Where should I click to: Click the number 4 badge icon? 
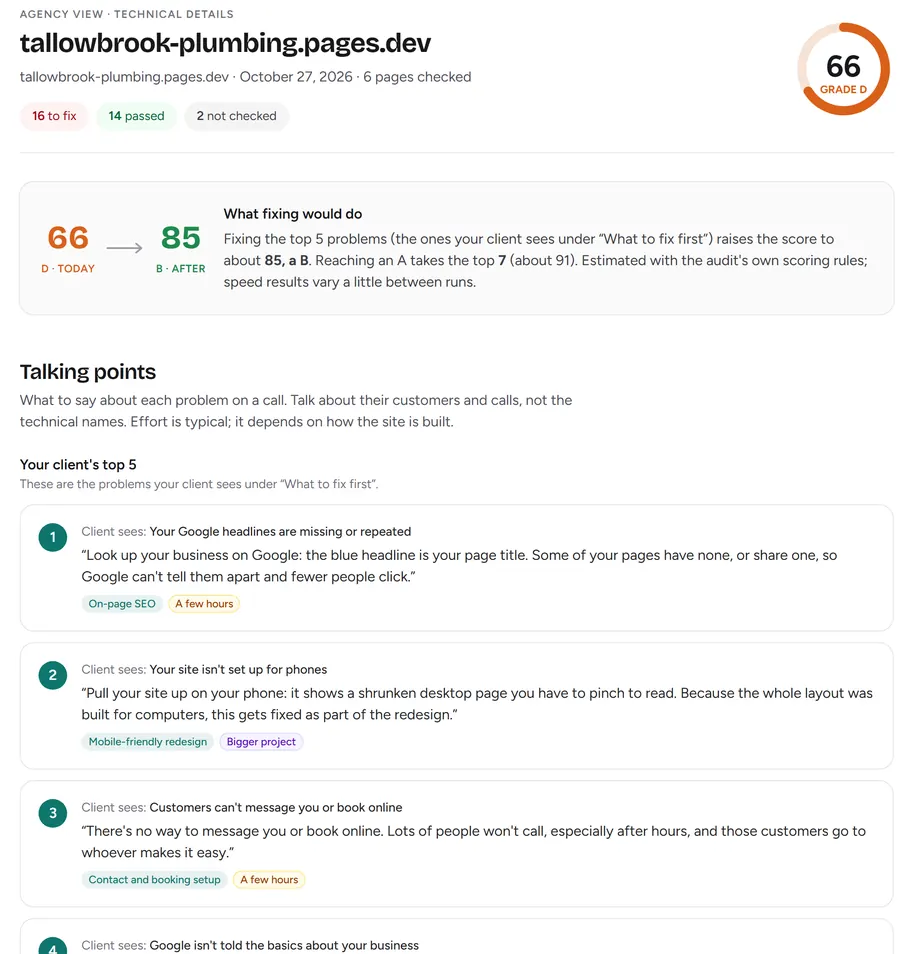pyautogui.click(x=53, y=946)
